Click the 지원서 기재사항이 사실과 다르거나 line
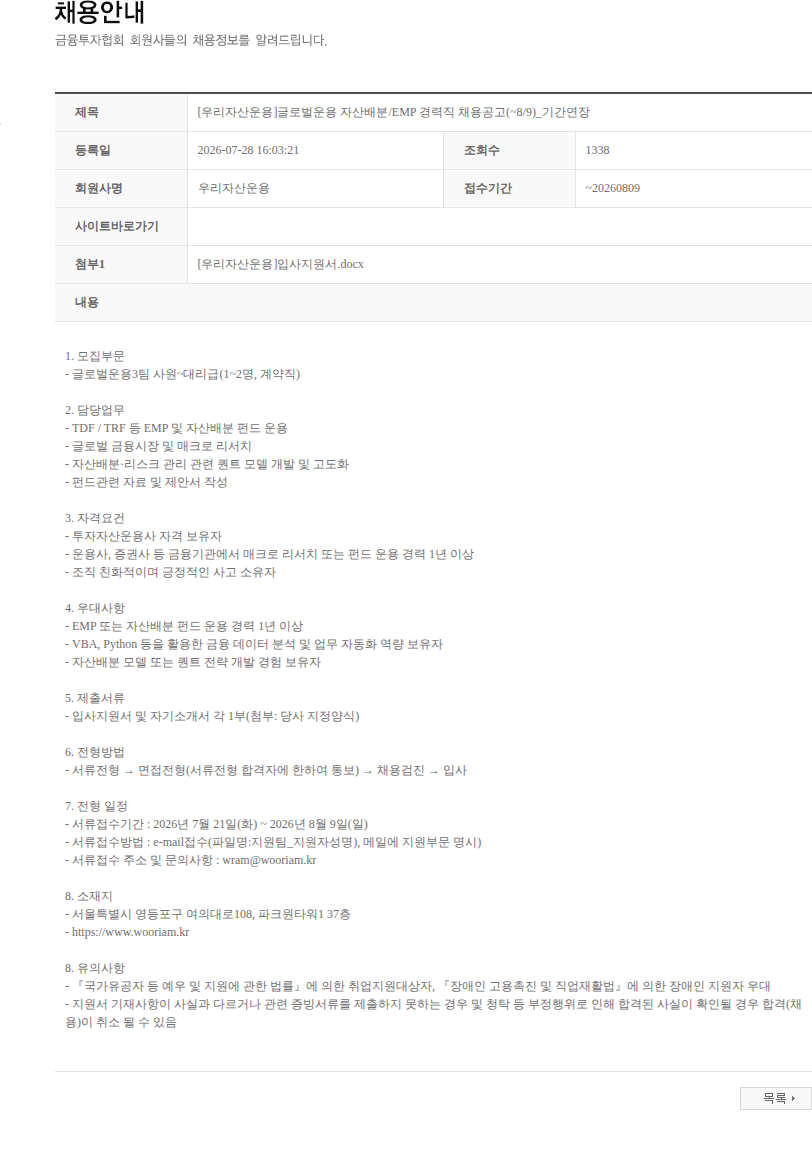 click(x=433, y=1013)
